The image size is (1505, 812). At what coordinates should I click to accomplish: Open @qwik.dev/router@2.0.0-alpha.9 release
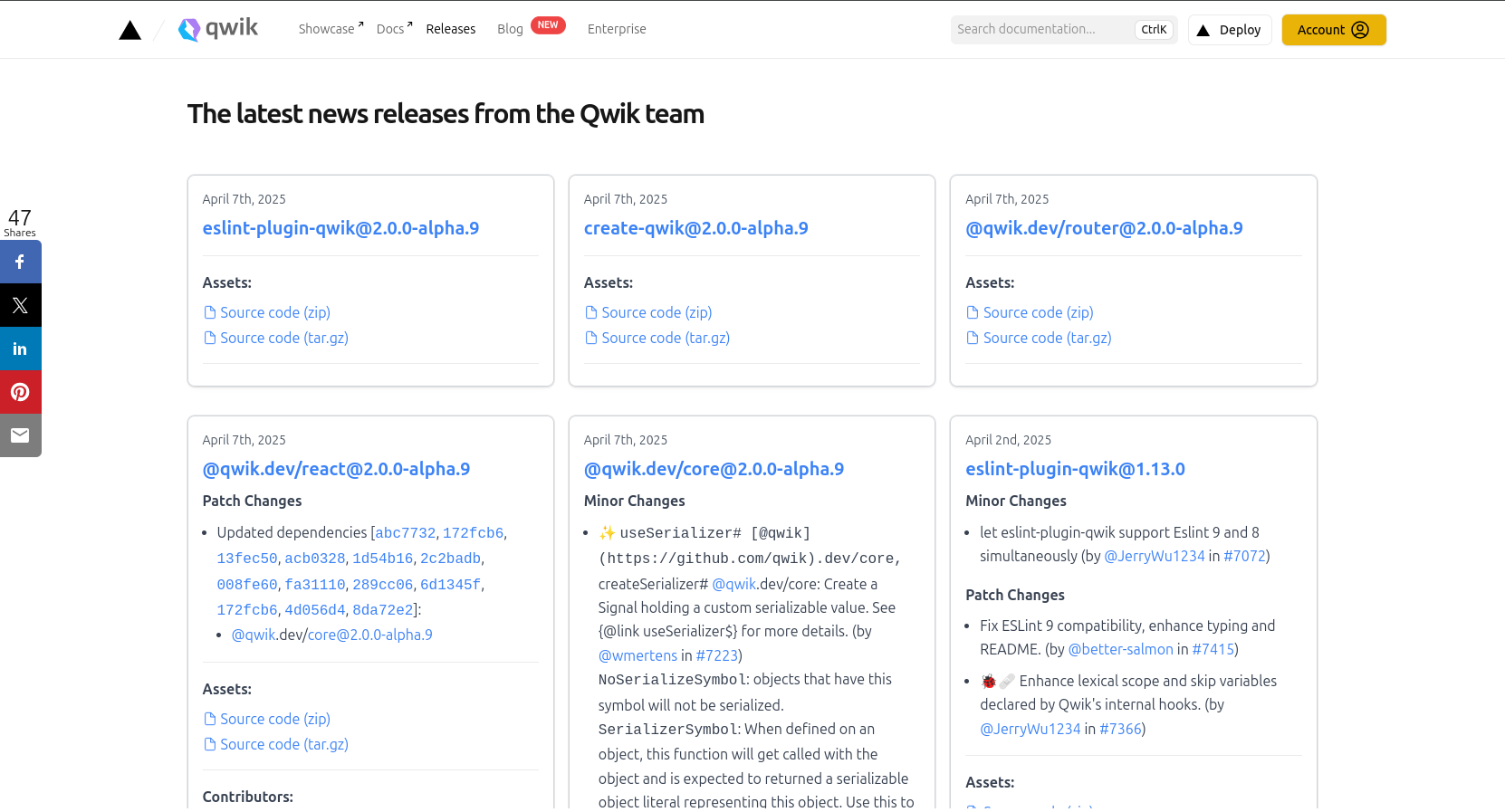[1104, 228]
